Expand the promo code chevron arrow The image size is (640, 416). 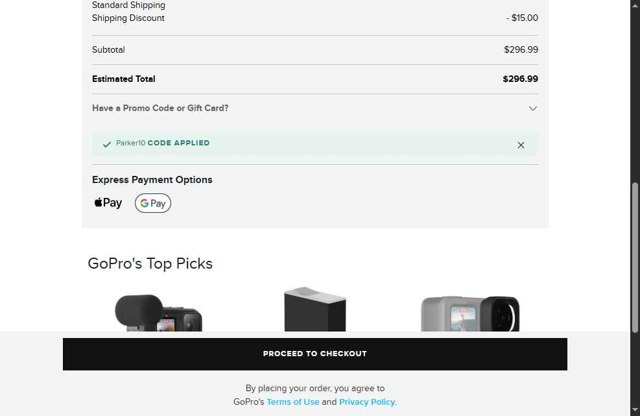point(532,108)
